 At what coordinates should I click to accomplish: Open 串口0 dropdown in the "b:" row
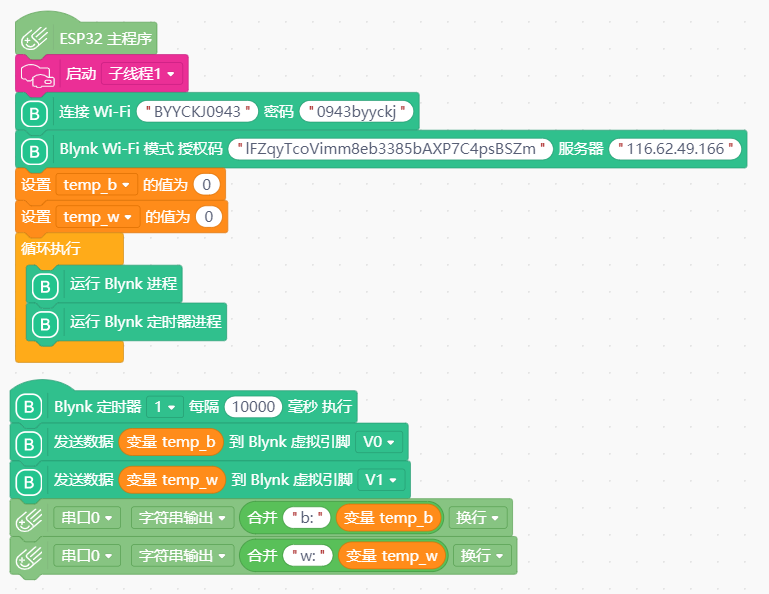pos(87,517)
